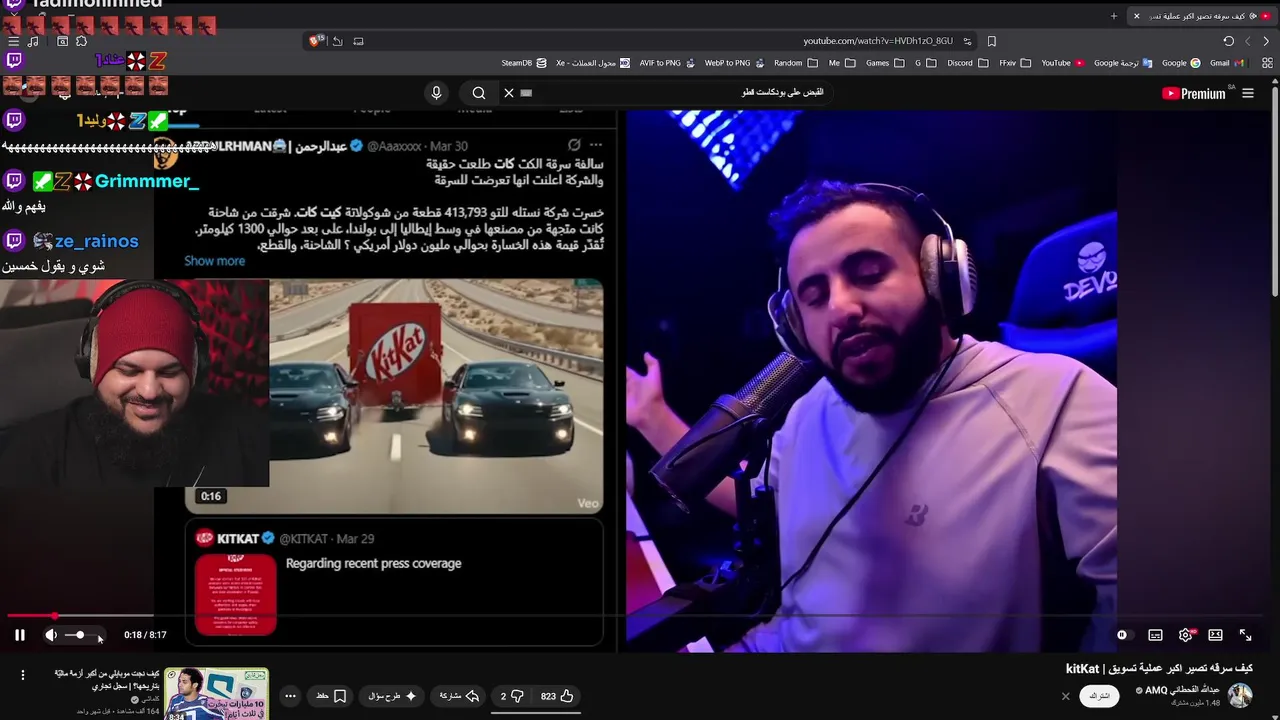Click the YouTube search magnifier button
The image size is (1280, 720).
coord(479,93)
